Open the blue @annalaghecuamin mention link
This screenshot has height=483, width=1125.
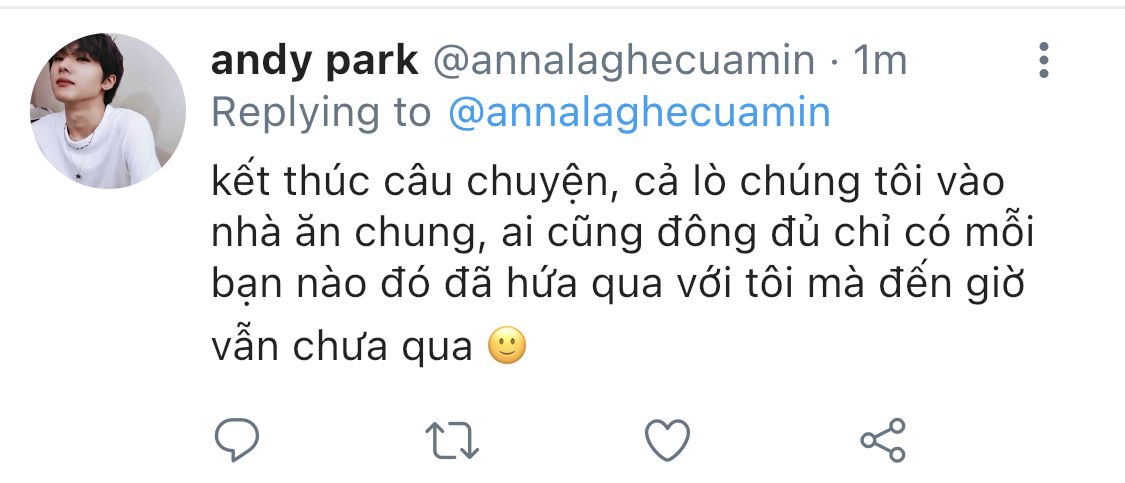click(x=639, y=113)
